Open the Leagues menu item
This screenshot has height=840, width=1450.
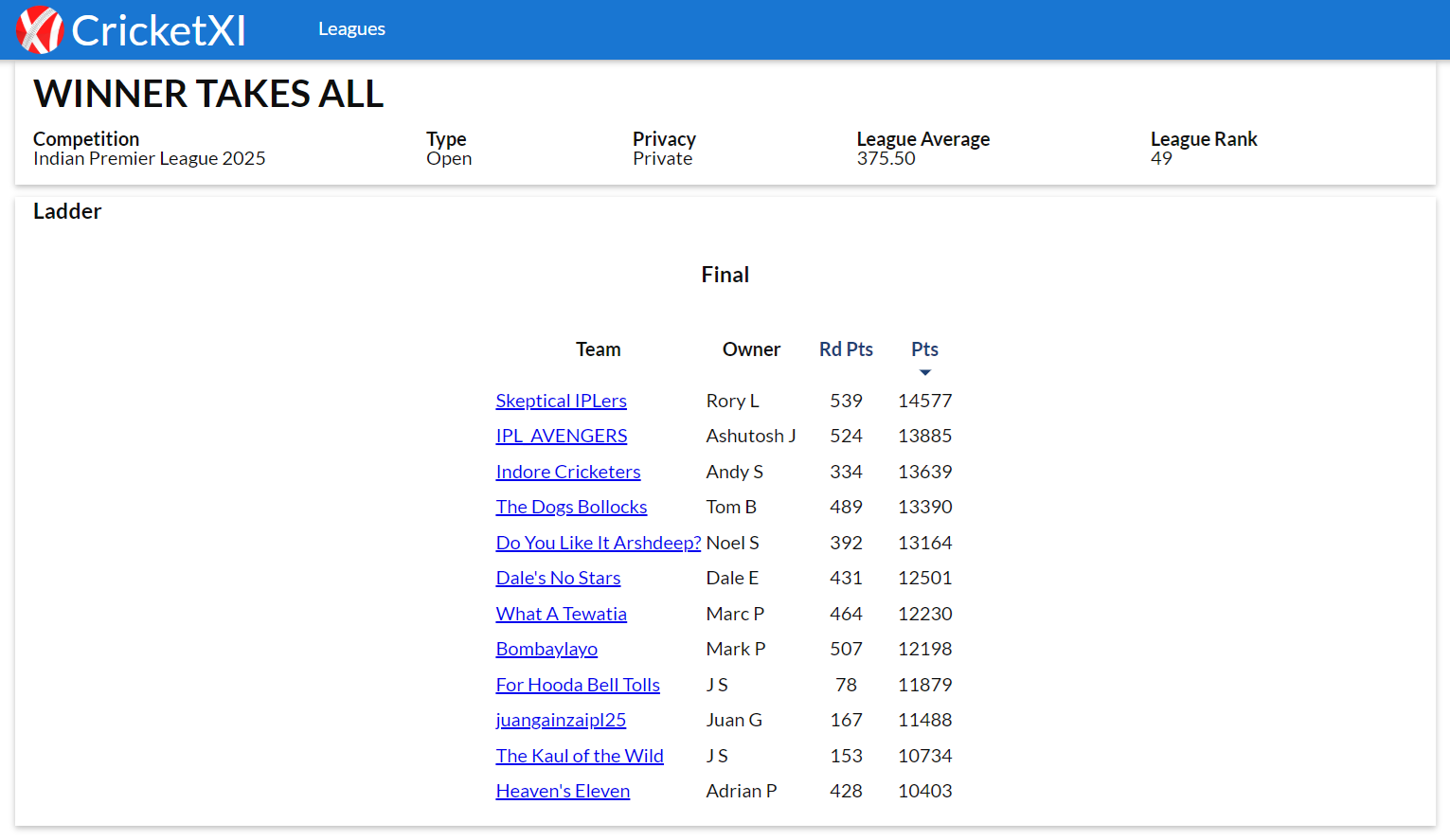click(x=351, y=29)
